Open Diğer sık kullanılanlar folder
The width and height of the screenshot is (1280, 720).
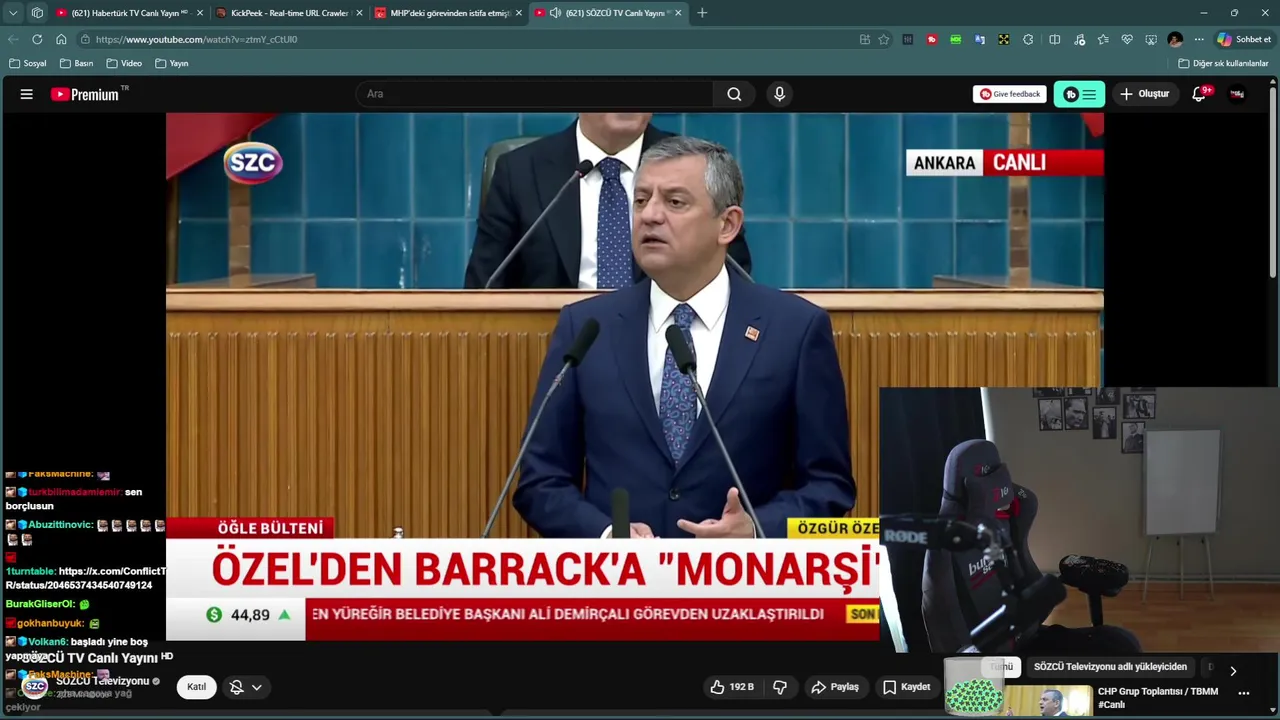click(x=1224, y=63)
